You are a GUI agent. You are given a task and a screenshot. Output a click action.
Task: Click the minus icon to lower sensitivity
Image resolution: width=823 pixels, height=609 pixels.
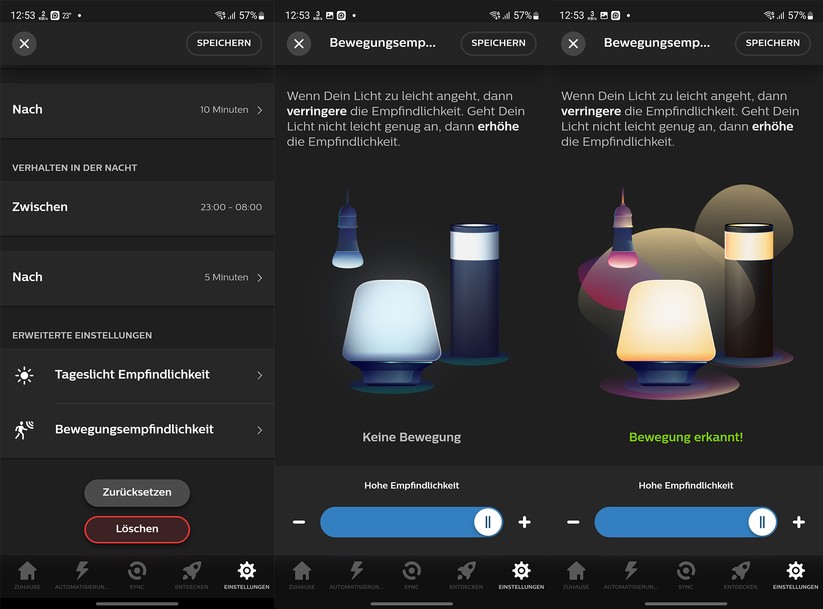(x=298, y=522)
